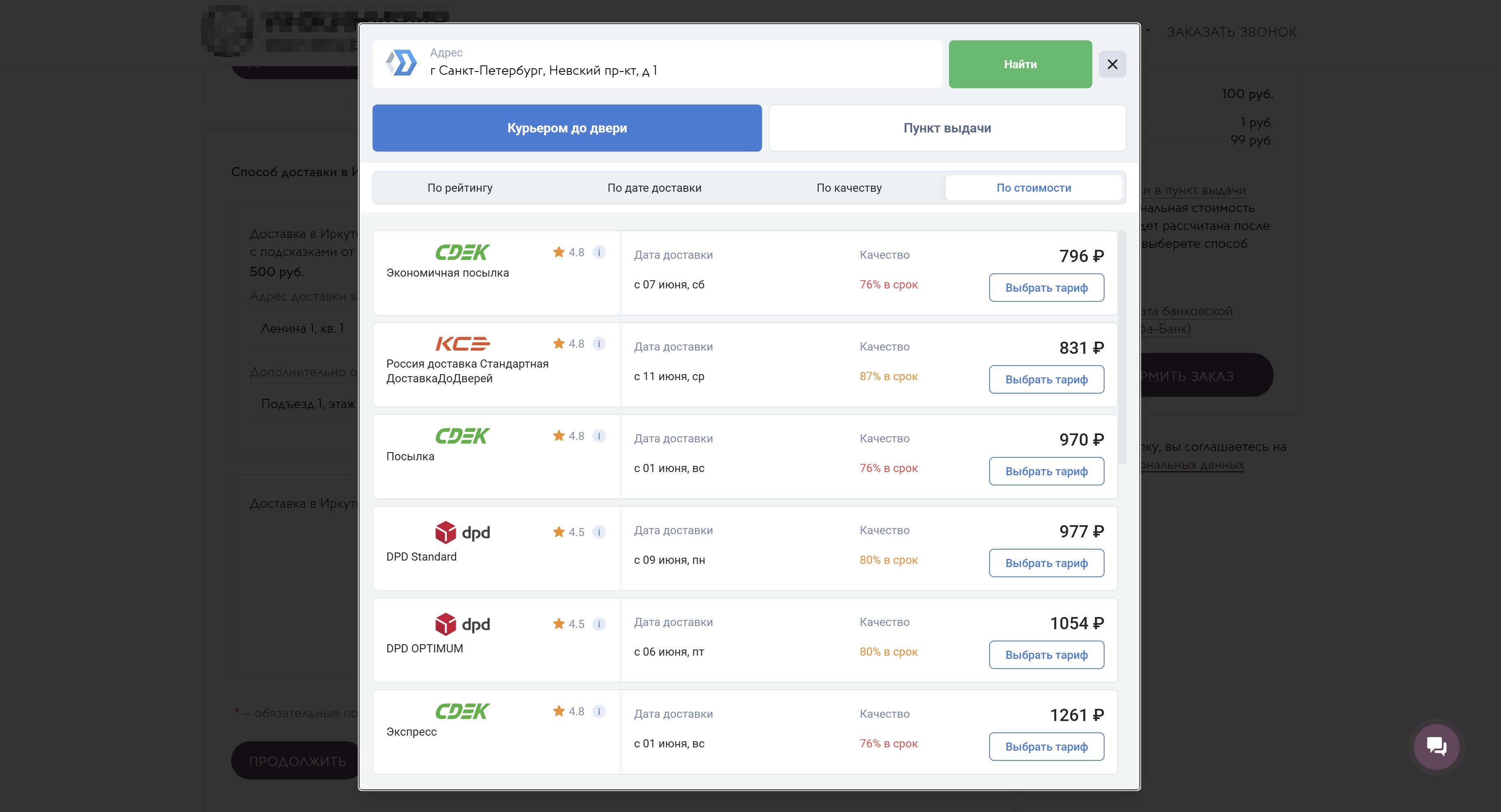
Task: Open info icon for CDEK Экономичная посылка
Action: click(x=598, y=252)
